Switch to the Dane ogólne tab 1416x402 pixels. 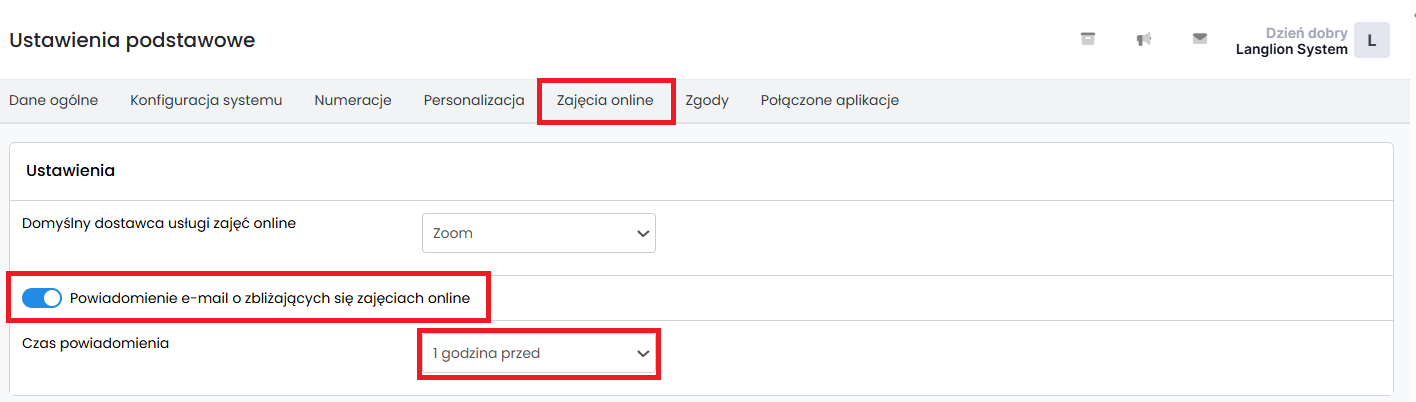click(x=53, y=100)
